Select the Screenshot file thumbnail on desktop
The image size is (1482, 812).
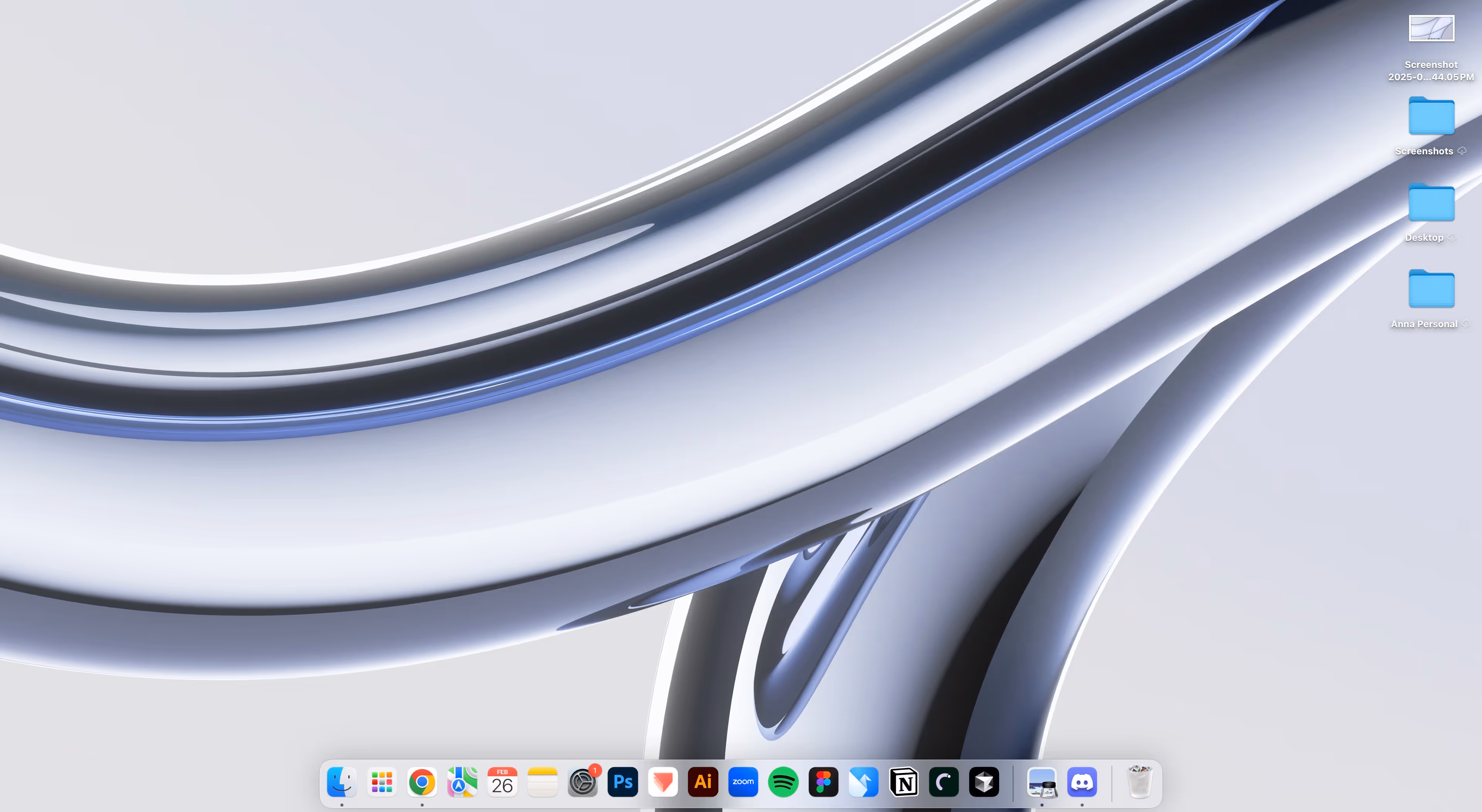[1431, 28]
